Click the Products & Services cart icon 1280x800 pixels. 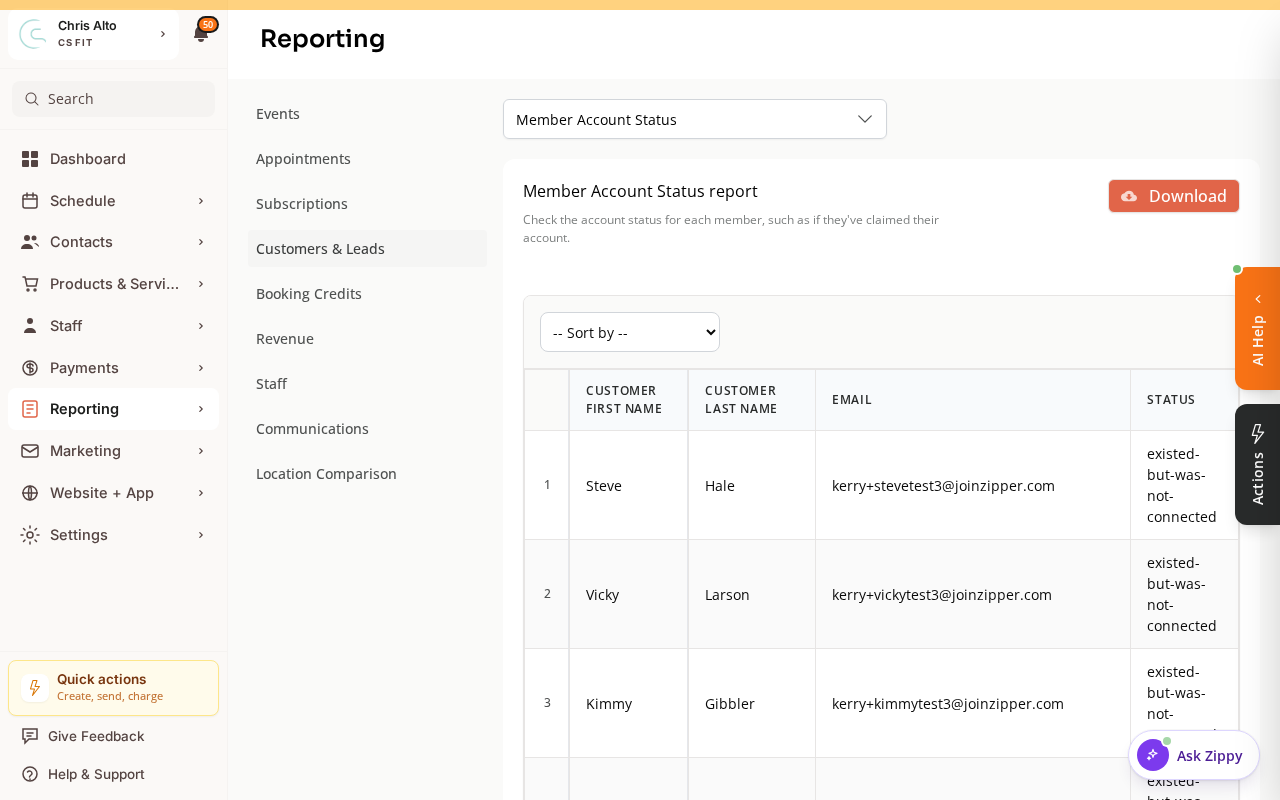[x=30, y=284]
